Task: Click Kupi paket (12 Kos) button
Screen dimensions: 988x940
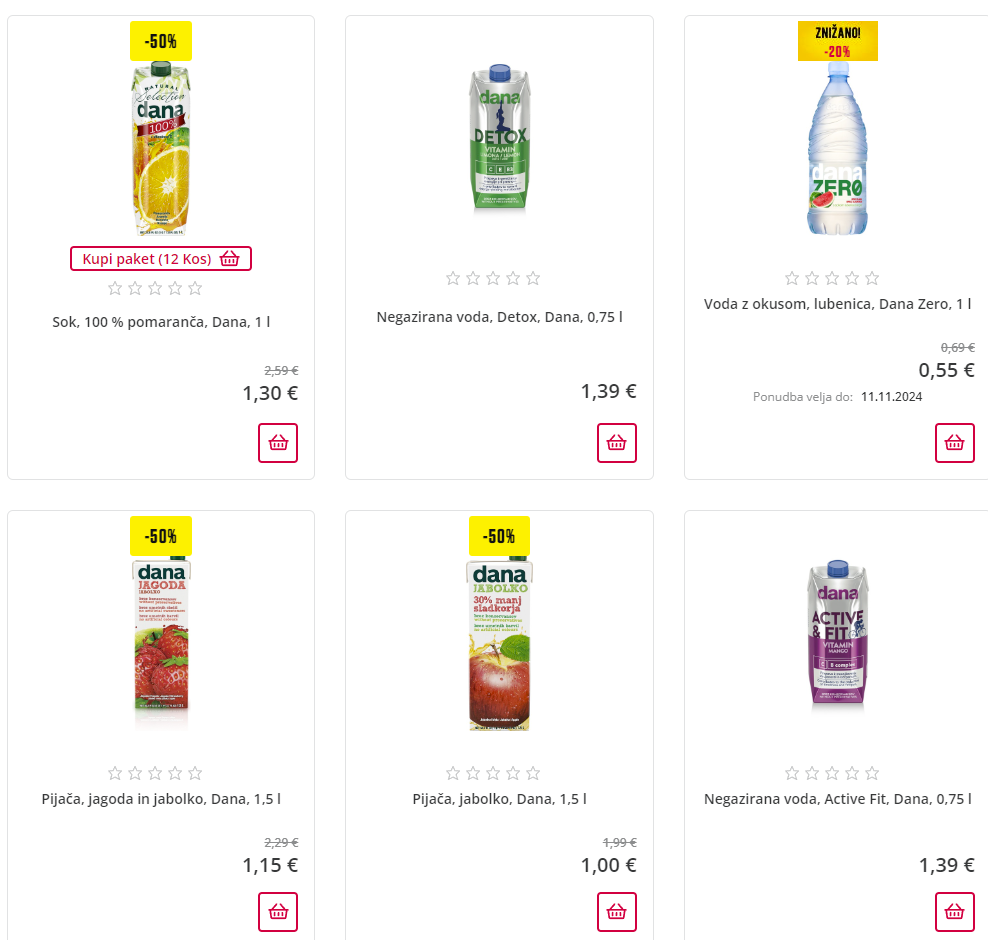Action: pos(161,259)
